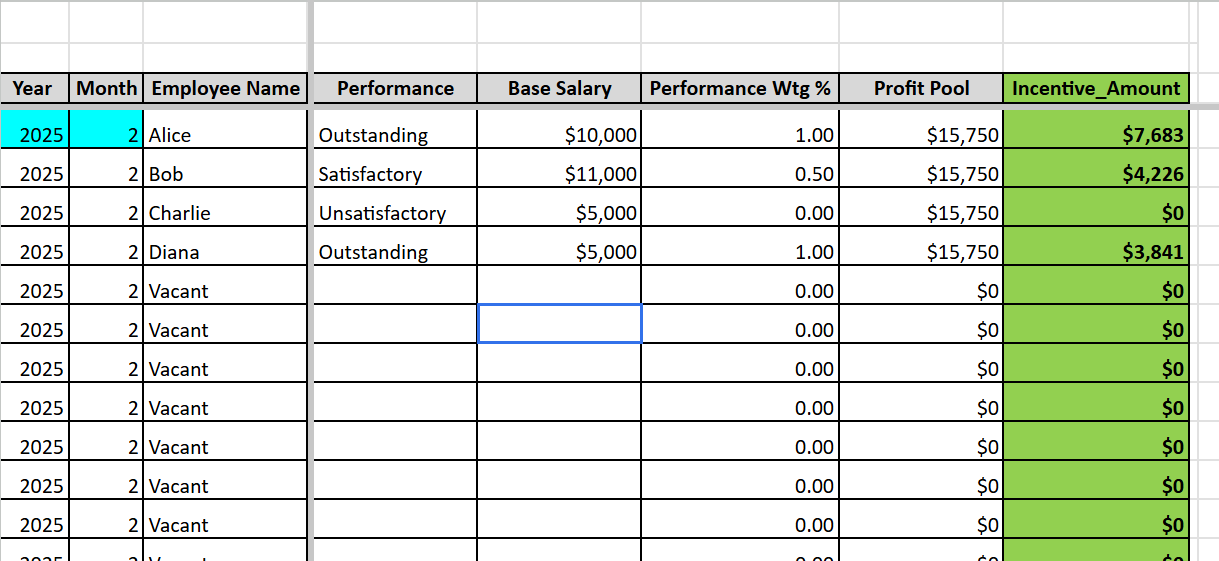The width and height of the screenshot is (1219, 561).
Task: Click the Month header cell
Action: [106, 88]
